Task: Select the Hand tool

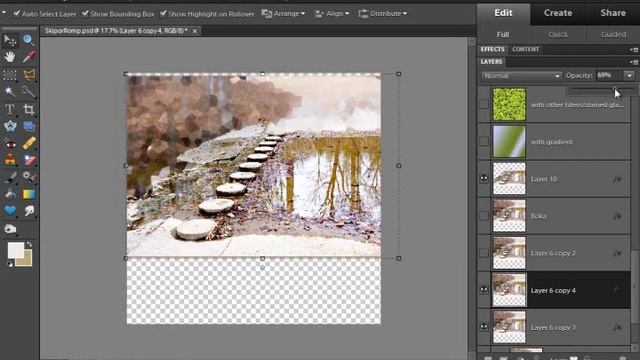Action: click(x=10, y=57)
